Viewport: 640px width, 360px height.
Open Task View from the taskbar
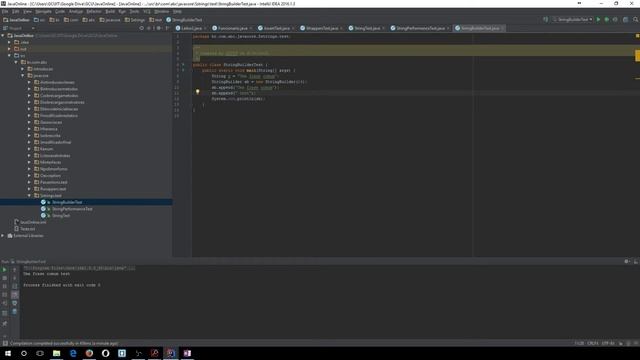[x=40, y=353]
